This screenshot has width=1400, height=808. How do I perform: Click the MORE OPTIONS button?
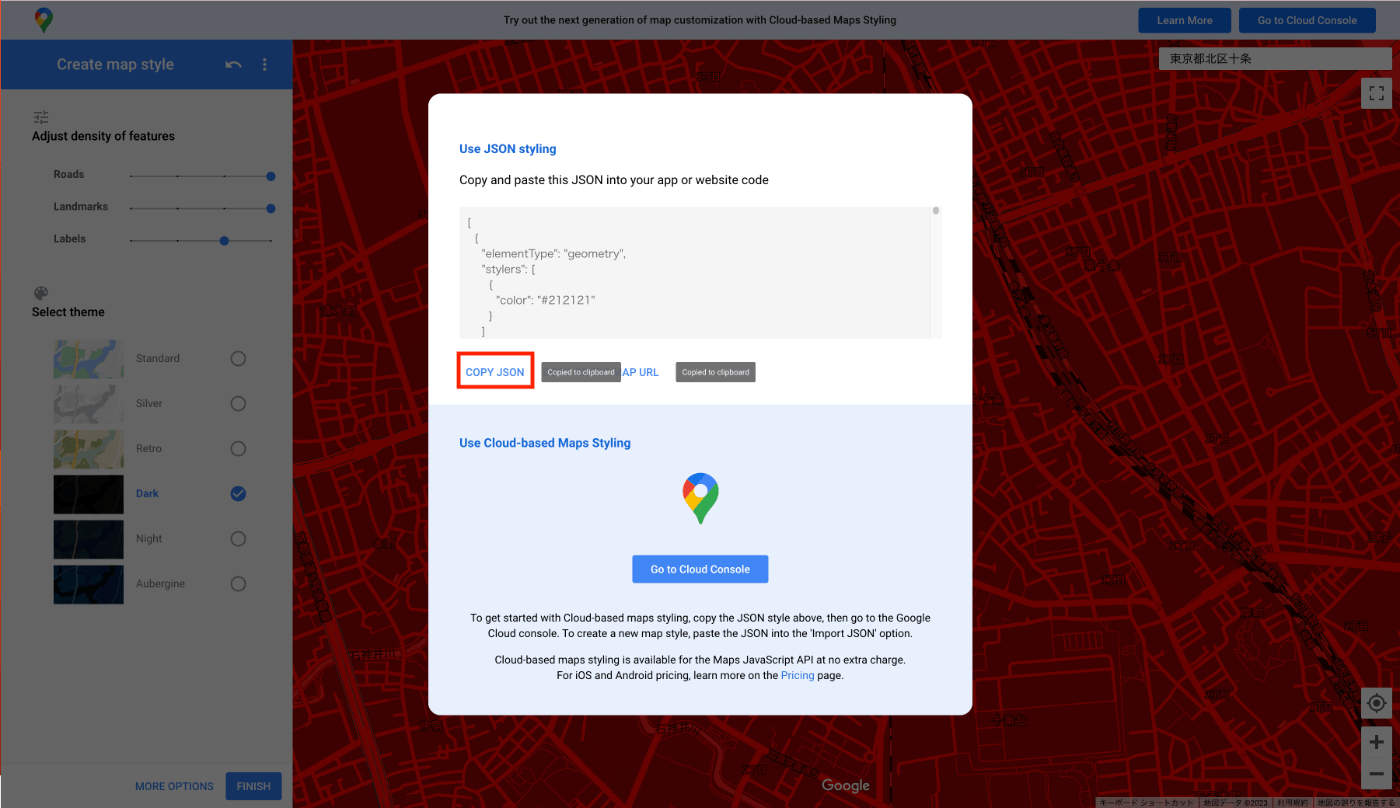click(x=174, y=786)
